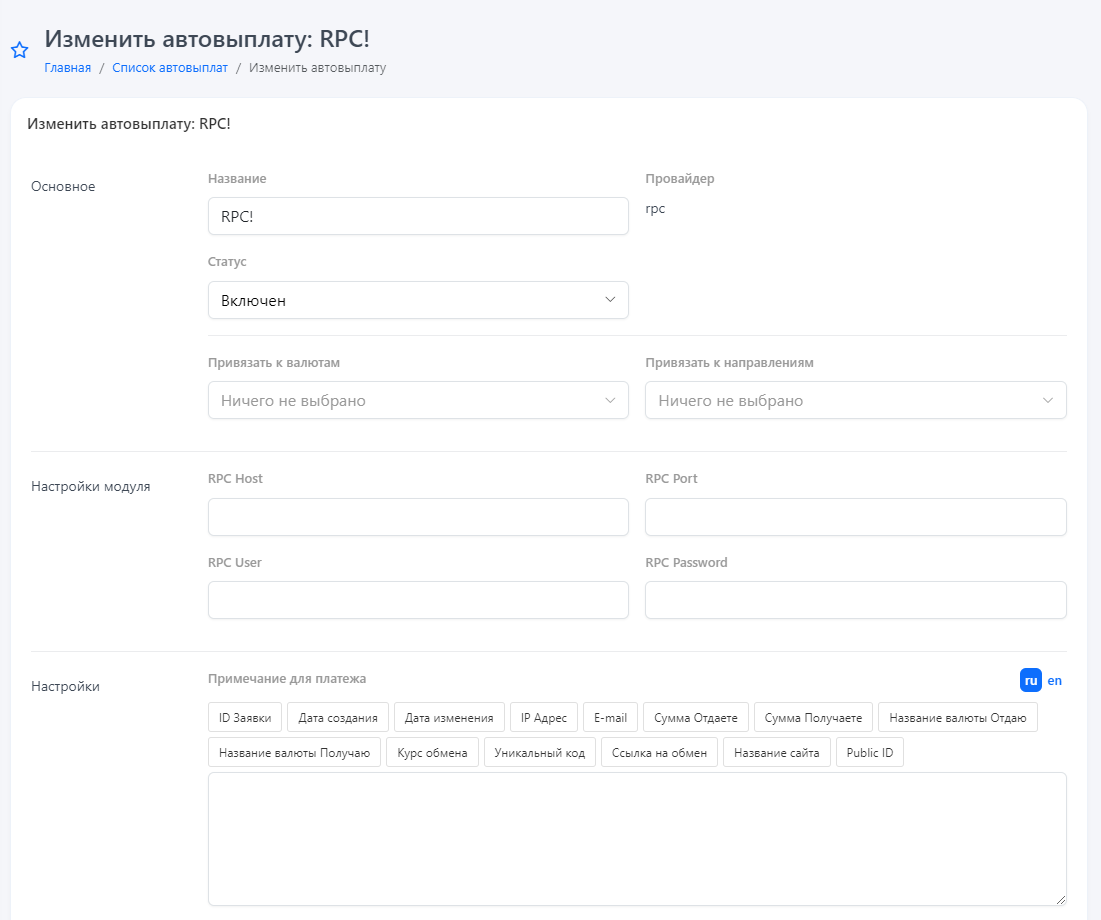The width and height of the screenshot is (1101, 920).
Task: Click the Название text field
Action: pos(418,216)
